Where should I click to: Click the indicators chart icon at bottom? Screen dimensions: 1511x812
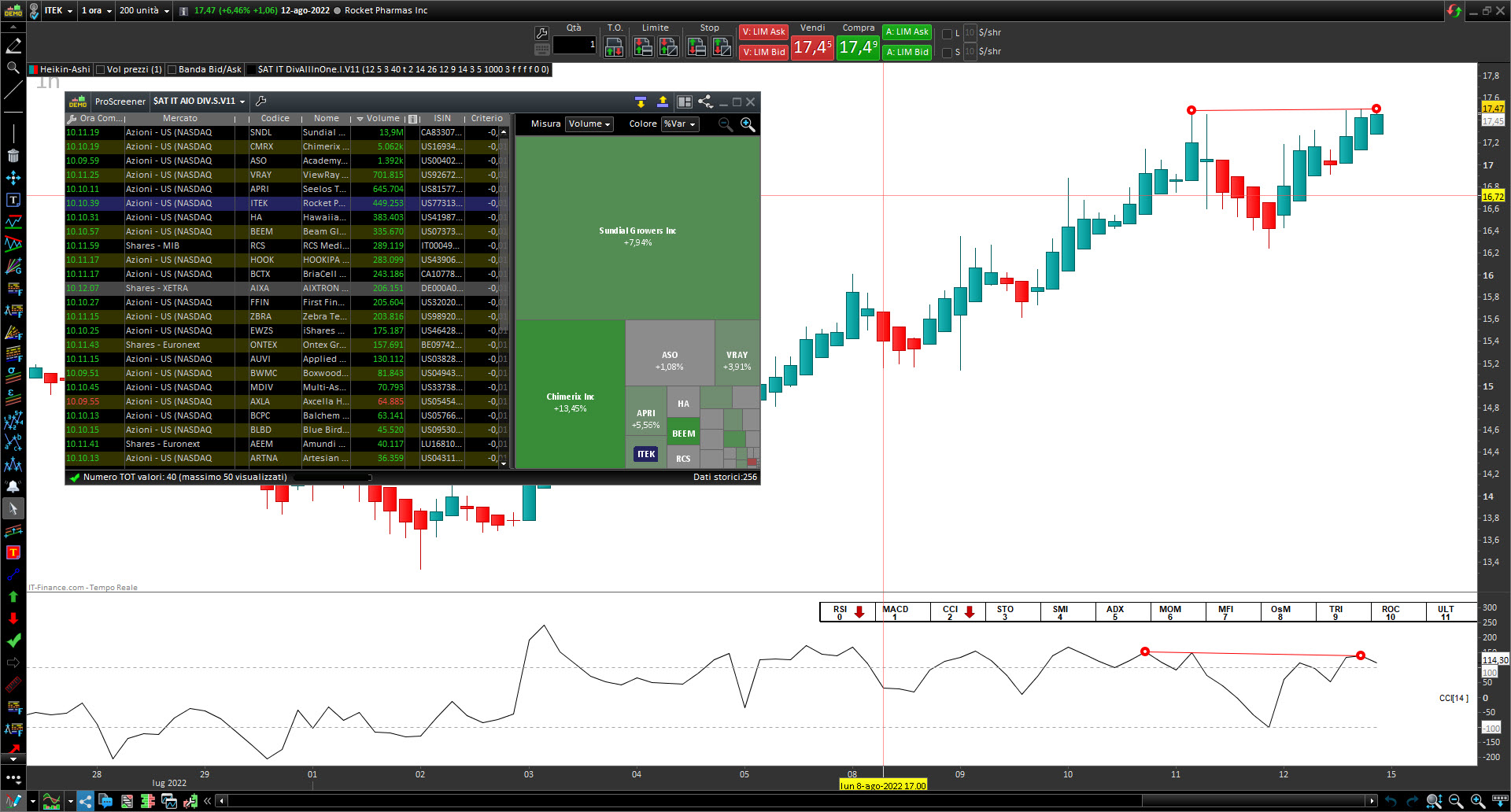pos(51,802)
